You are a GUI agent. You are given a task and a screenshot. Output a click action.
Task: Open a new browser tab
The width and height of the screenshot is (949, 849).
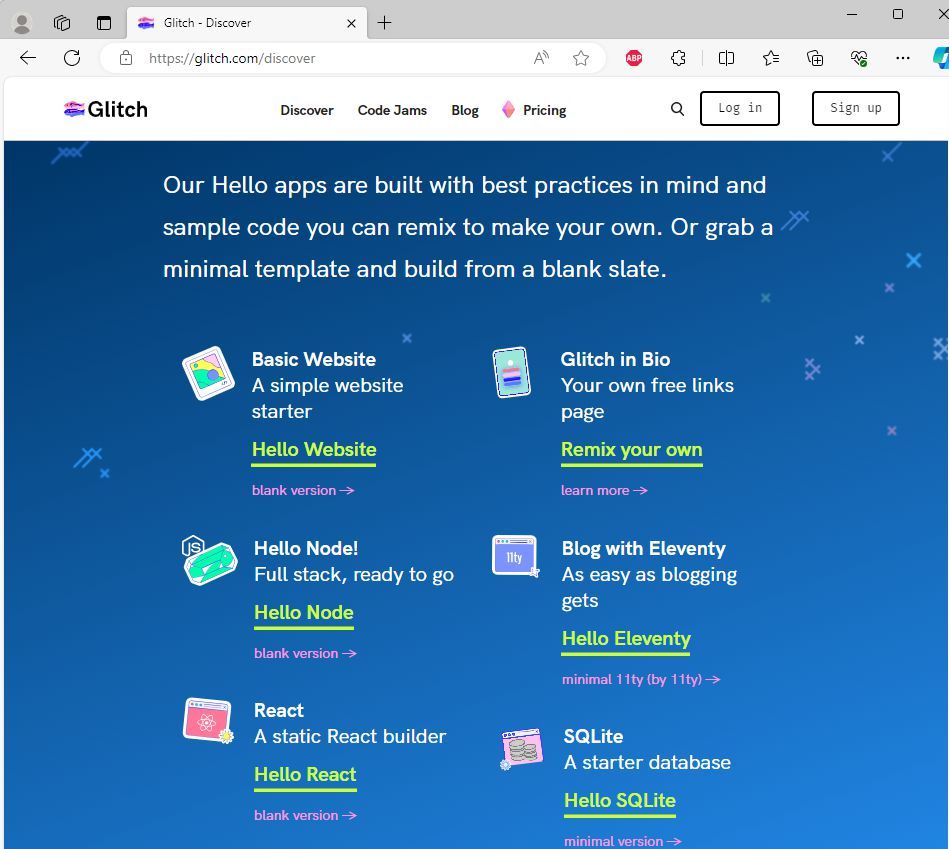click(x=385, y=22)
